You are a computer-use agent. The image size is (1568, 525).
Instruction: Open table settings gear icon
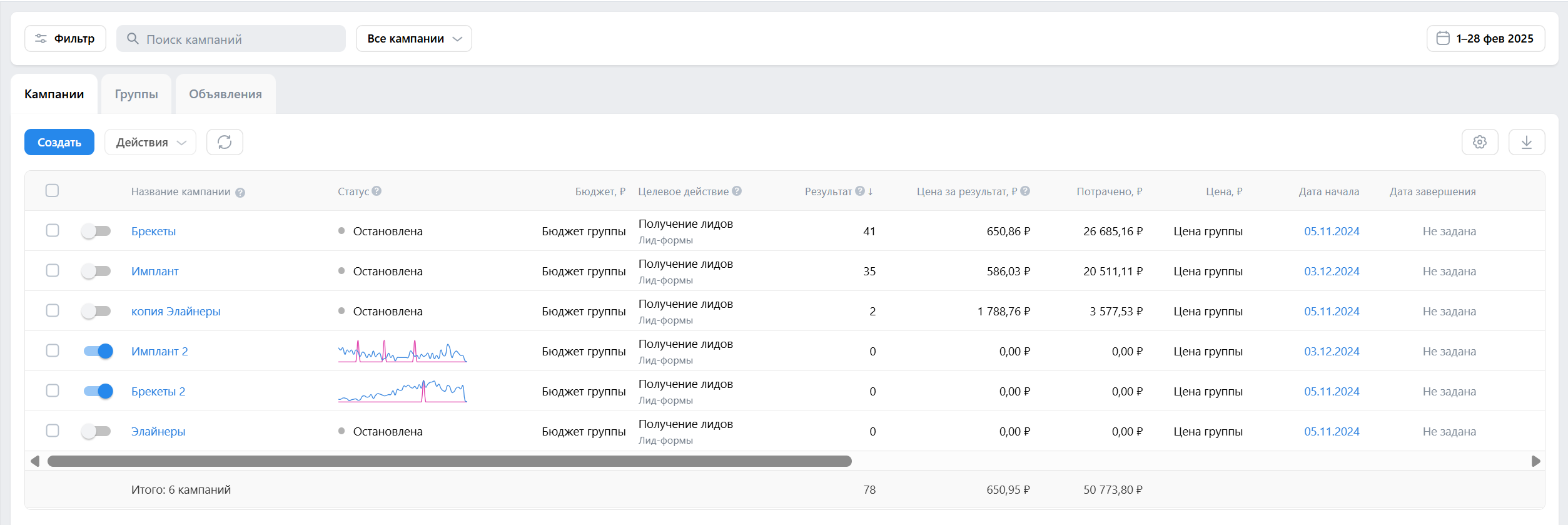pos(1479,142)
